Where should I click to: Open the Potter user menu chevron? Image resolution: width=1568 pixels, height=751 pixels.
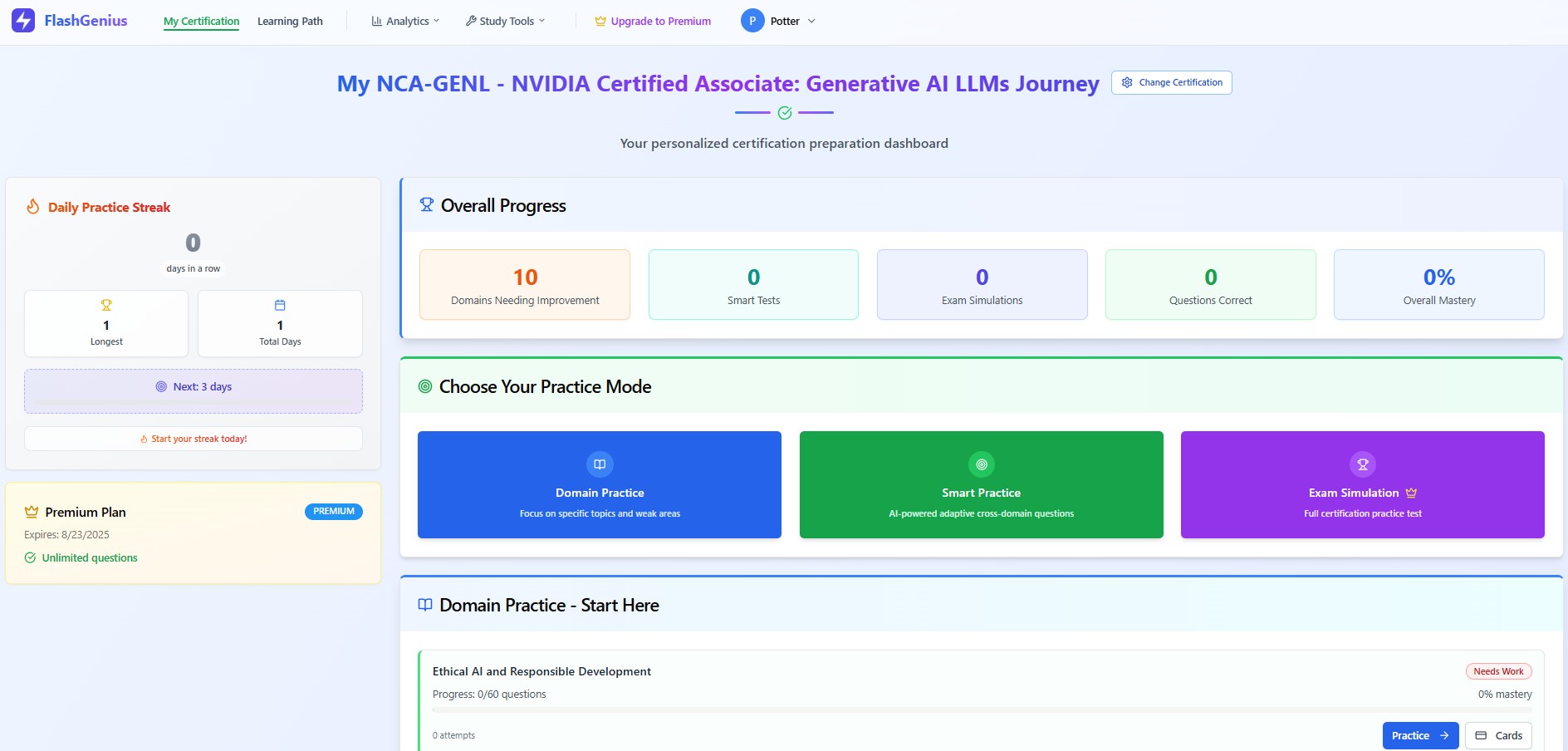(811, 21)
